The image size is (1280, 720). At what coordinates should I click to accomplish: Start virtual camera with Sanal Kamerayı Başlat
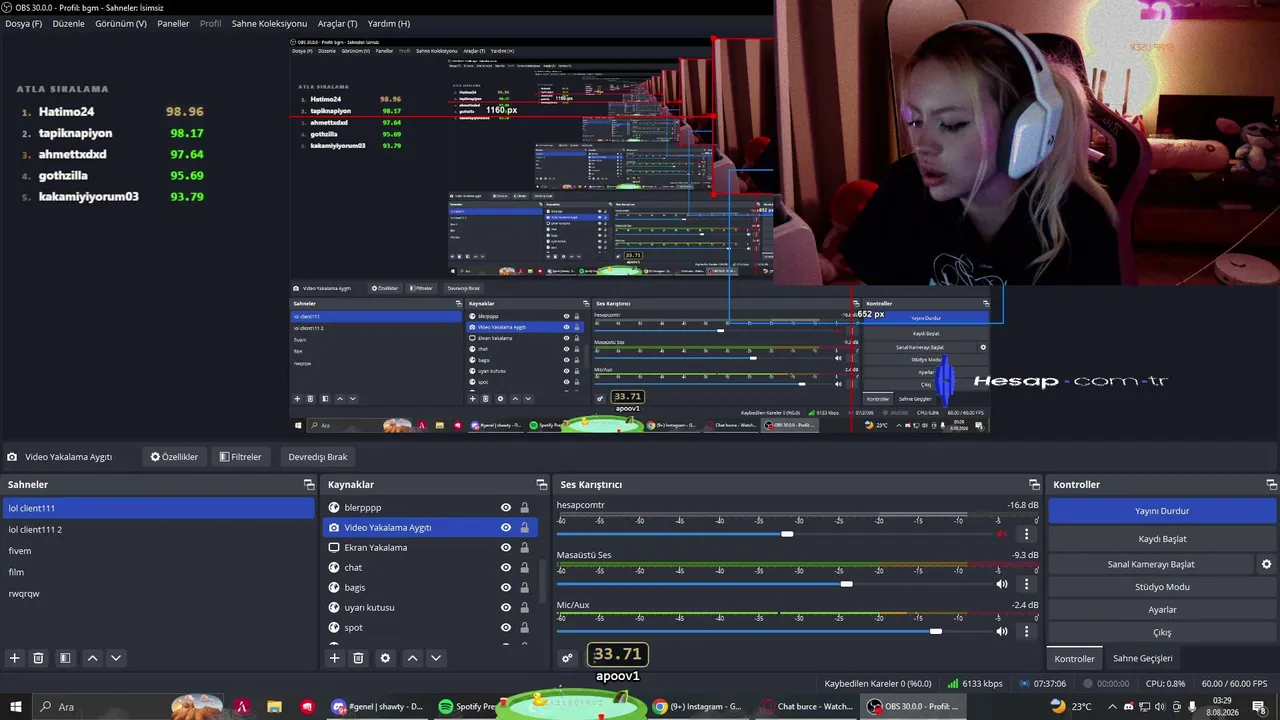[x=1151, y=564]
